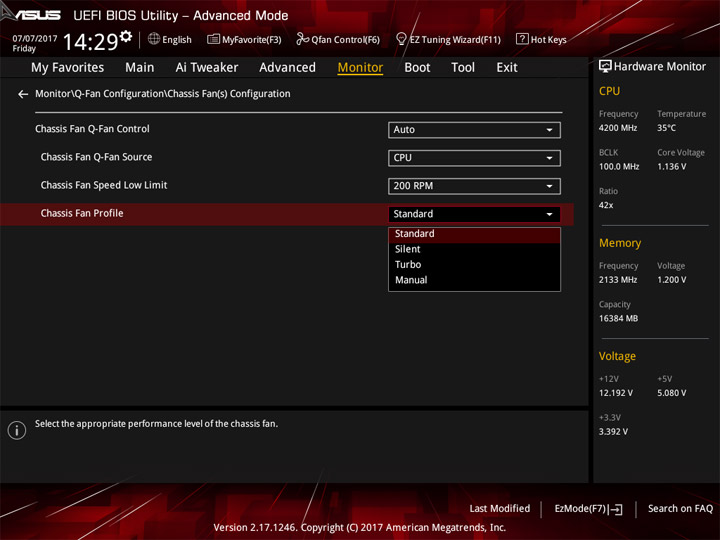The image size is (720, 540).
Task: Choose Standard in fan profile list
Action: click(x=474, y=234)
